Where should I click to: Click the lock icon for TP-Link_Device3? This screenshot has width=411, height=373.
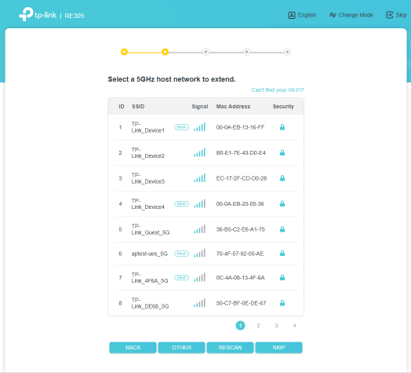click(282, 178)
